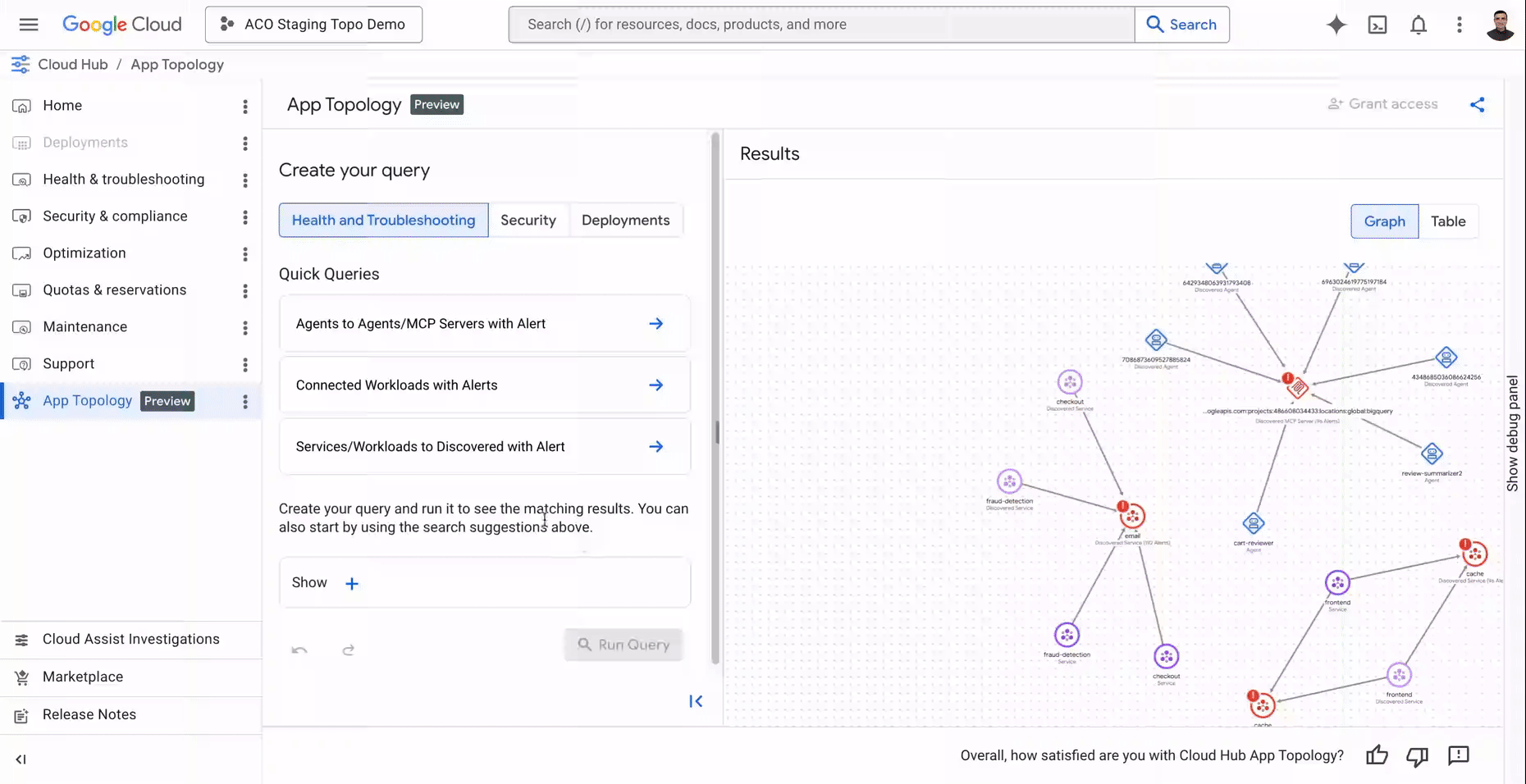Give thumbs down feedback

click(x=1417, y=756)
